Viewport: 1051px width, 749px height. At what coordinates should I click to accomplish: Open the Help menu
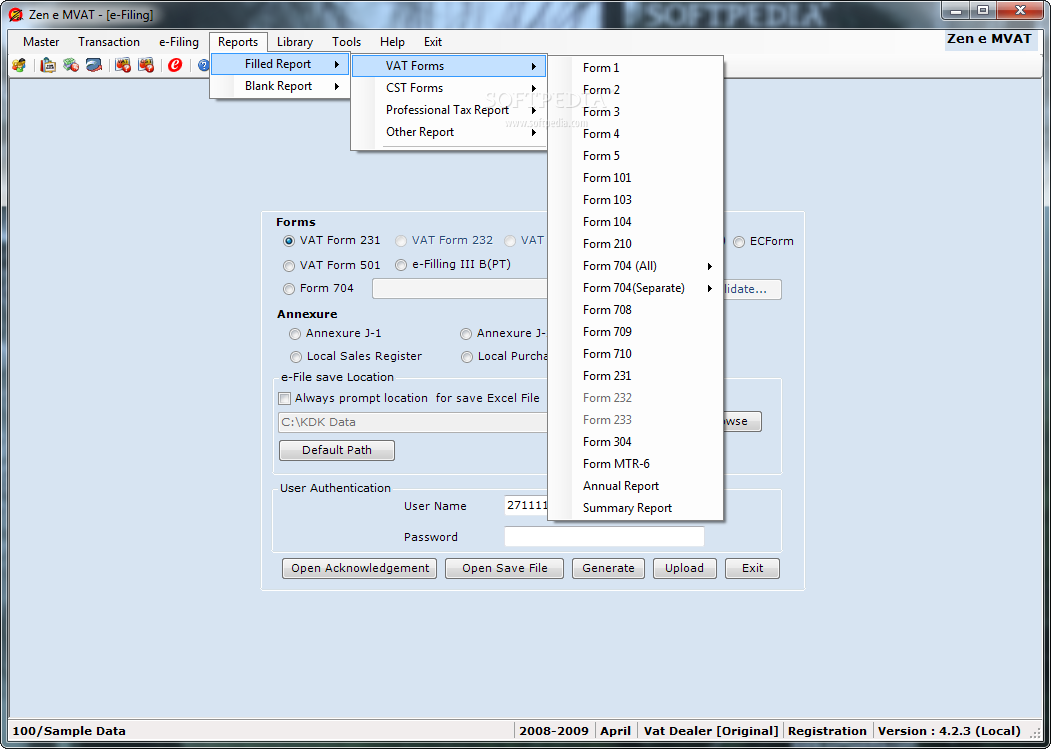pyautogui.click(x=392, y=42)
